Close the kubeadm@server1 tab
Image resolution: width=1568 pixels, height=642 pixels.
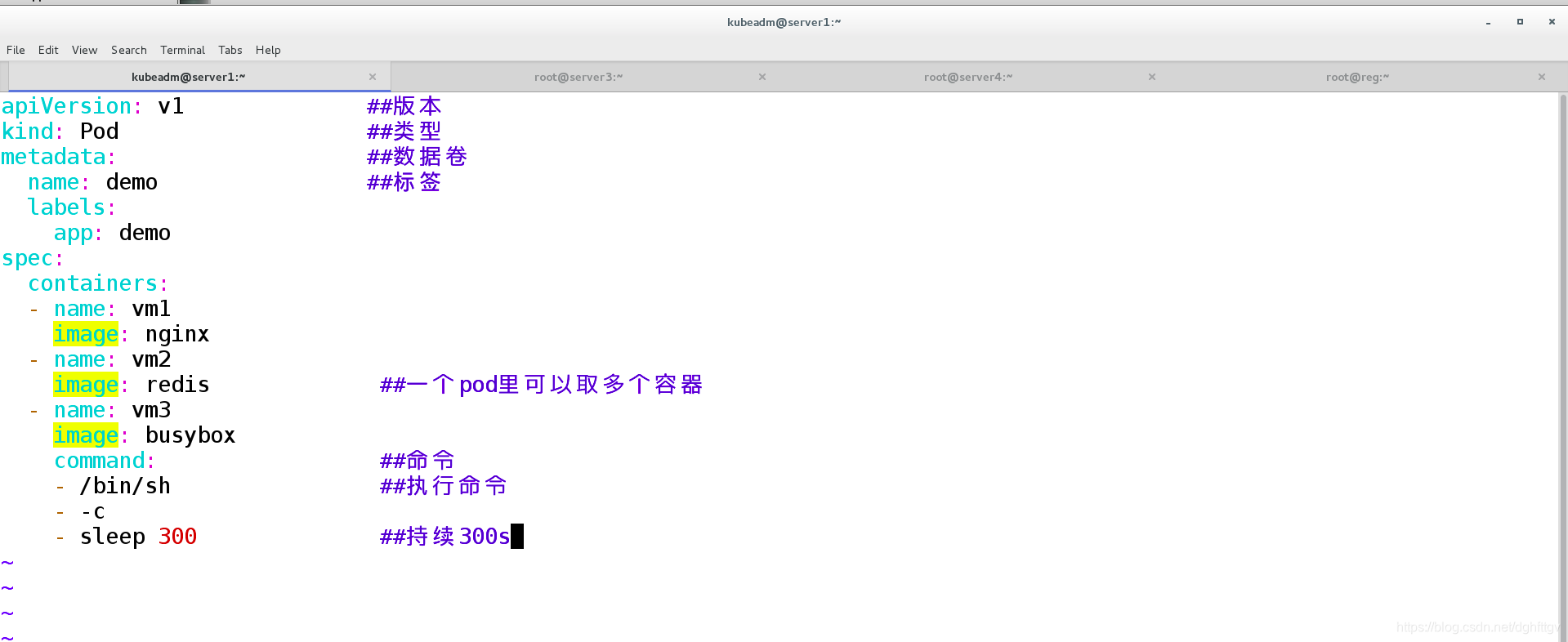tap(373, 77)
